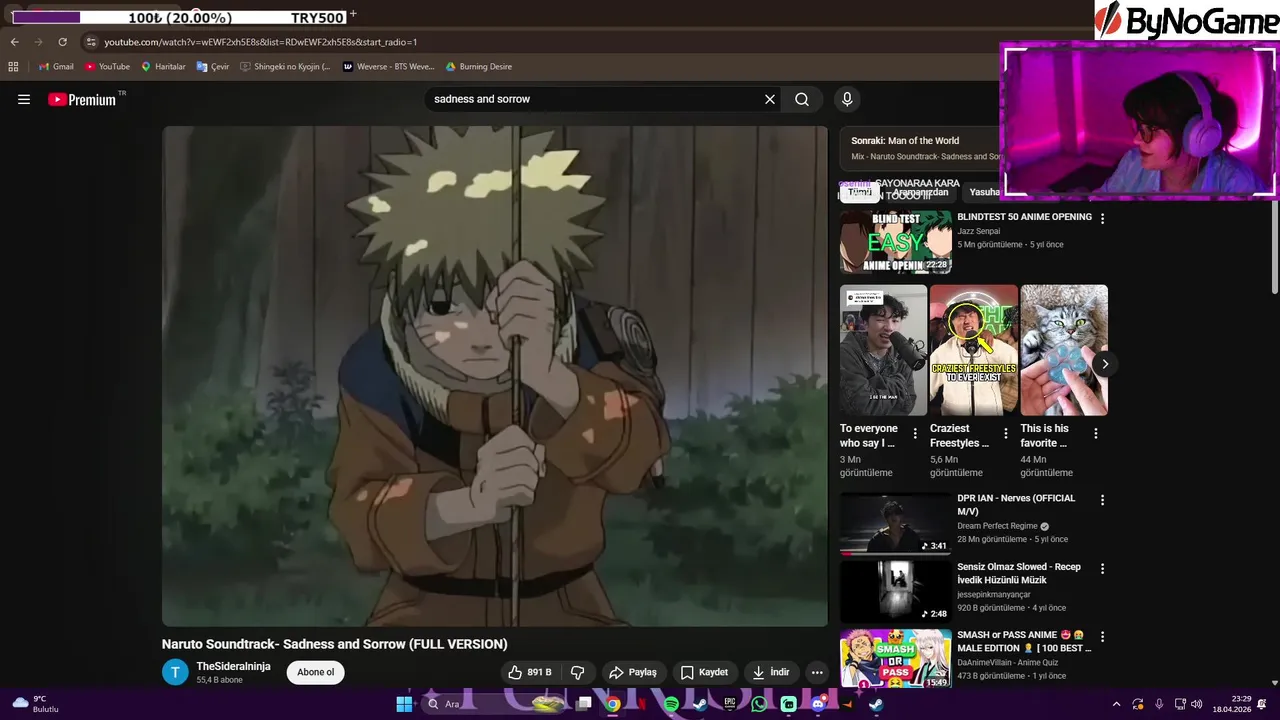Viewport: 1280px width, 720px height.
Task: Open the YouTube bookmark
Action: coord(108,67)
